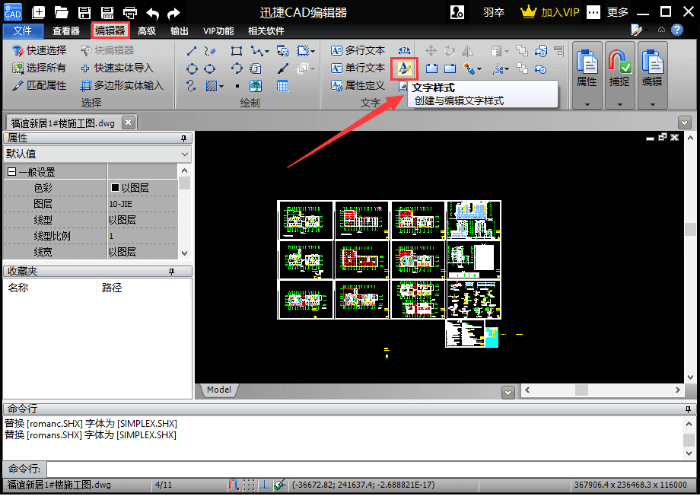Select the Point tool in Draw group
Viewport: 700px width, 495px height.
click(238, 86)
